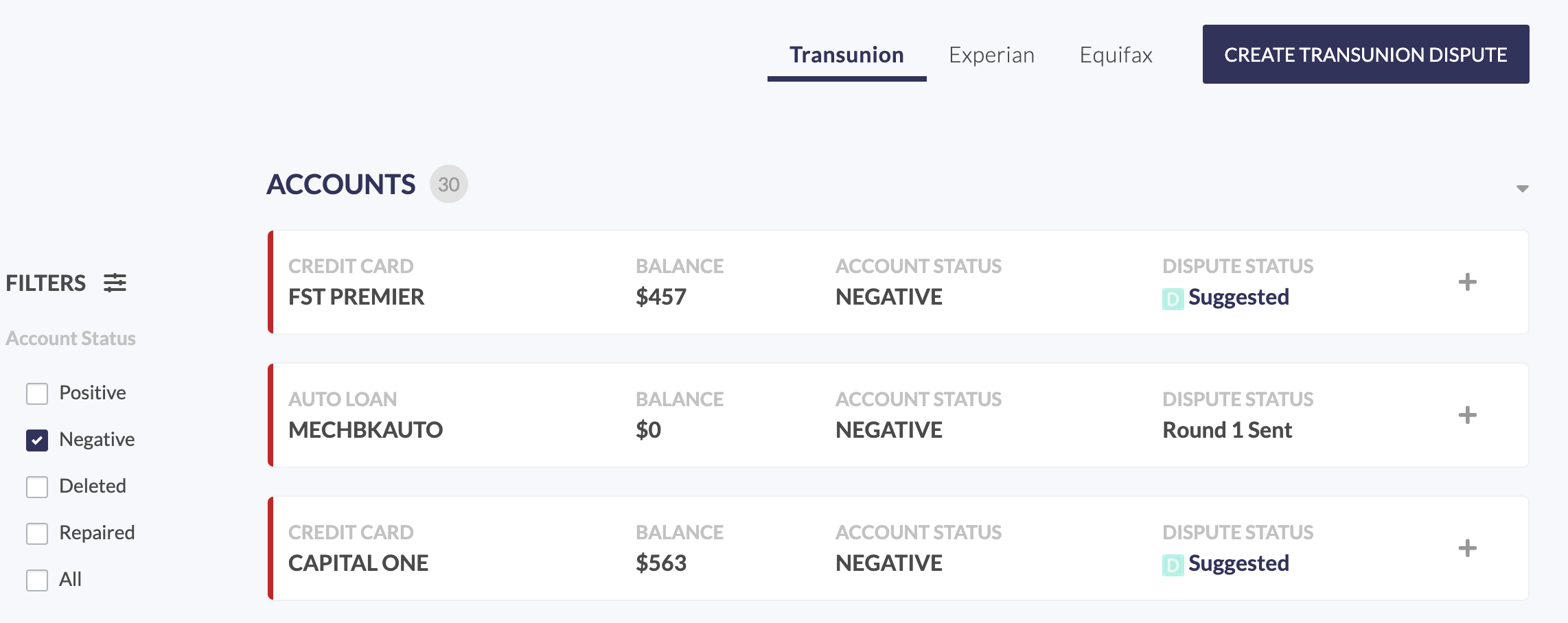The image size is (1568, 623).
Task: Switch to the Equifax tab
Action: point(1116,55)
